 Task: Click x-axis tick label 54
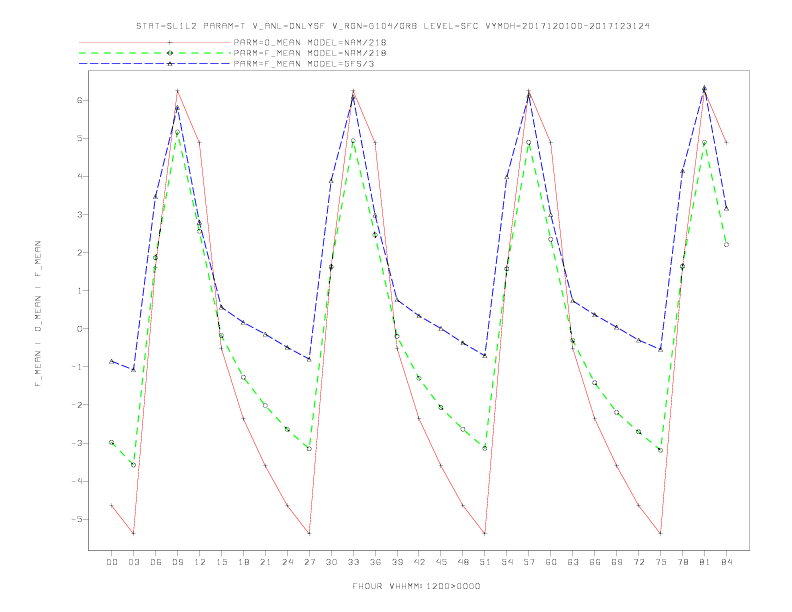(x=507, y=562)
